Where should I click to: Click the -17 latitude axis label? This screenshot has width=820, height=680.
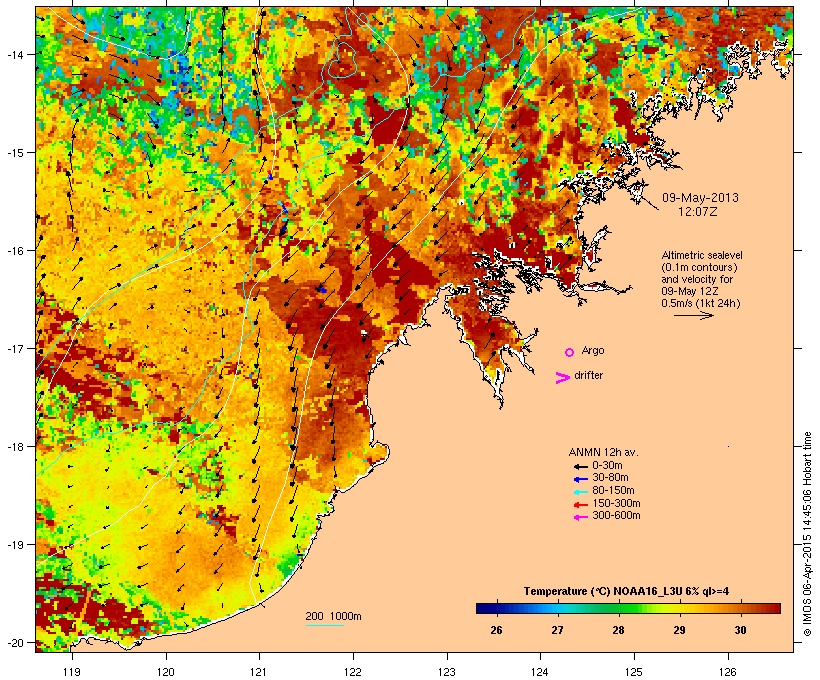(x=15, y=348)
